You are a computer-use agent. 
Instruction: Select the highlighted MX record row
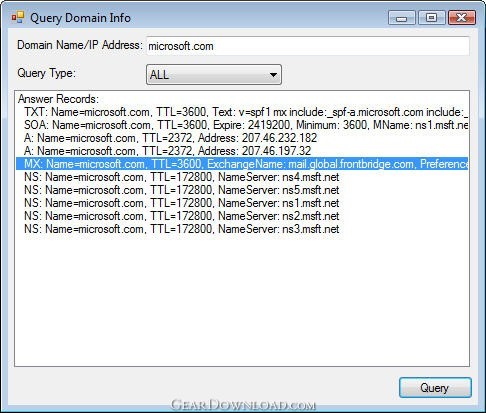click(242, 164)
